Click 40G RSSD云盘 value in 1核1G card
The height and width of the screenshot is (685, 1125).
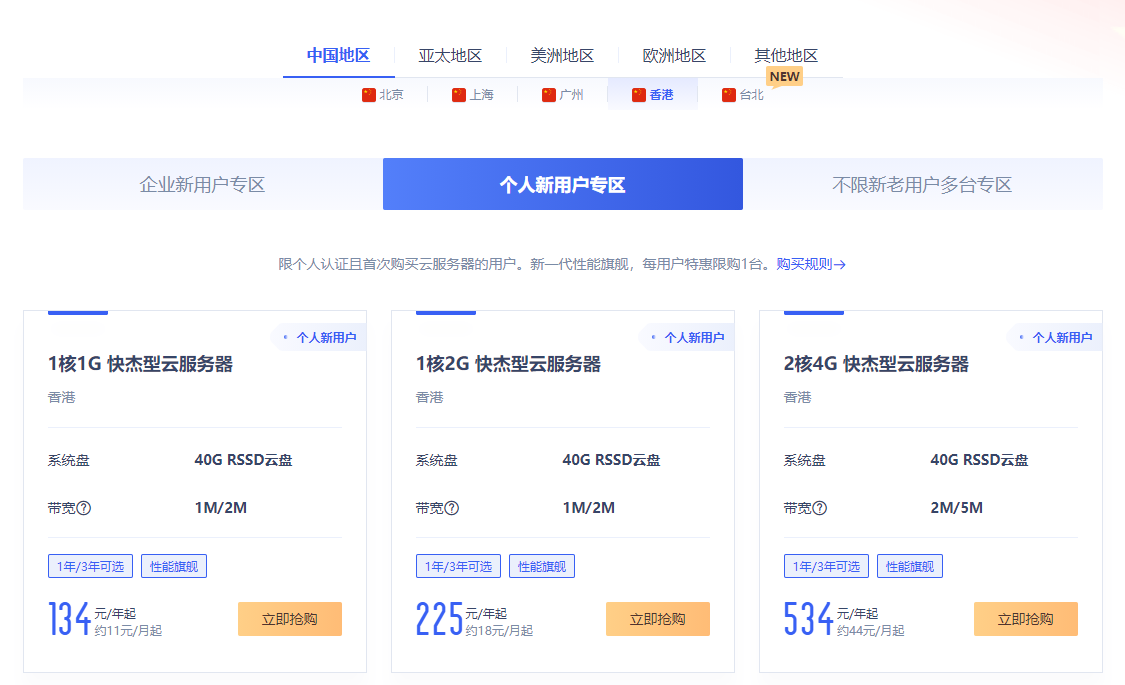pos(244,460)
